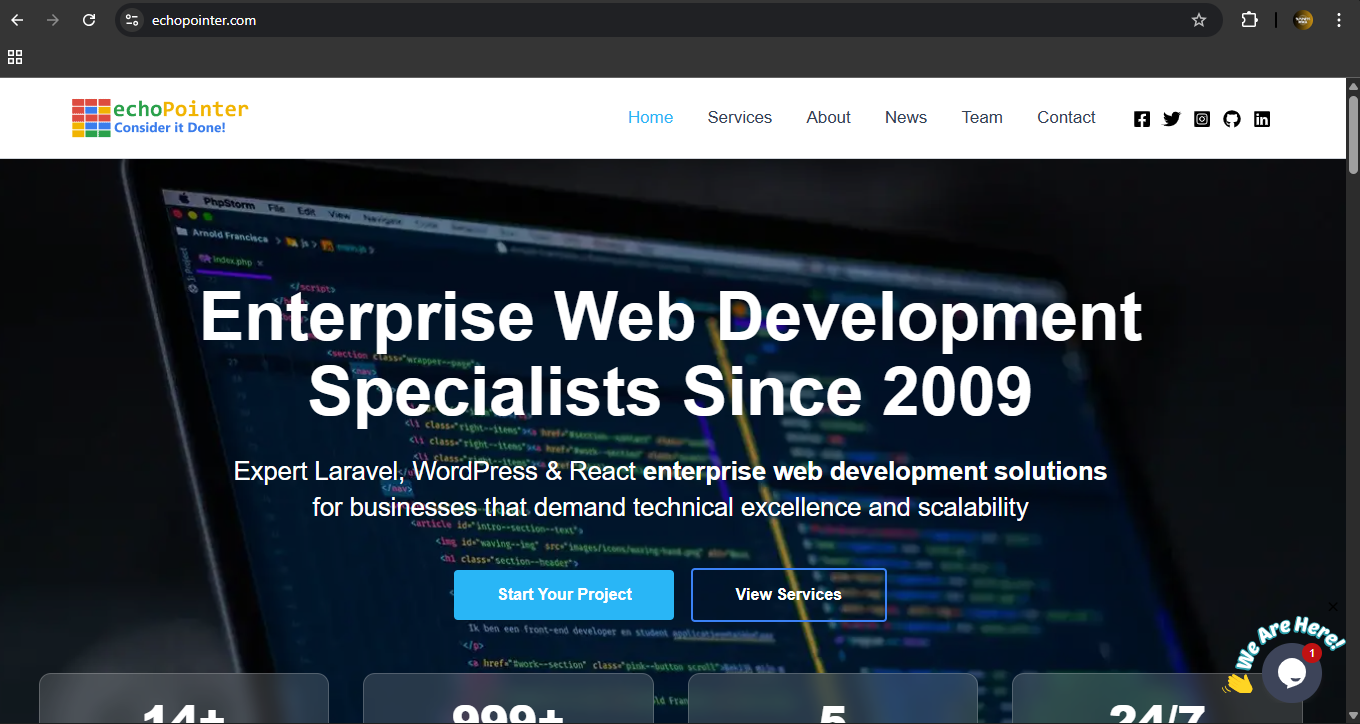Open the LinkedIn social icon
The height and width of the screenshot is (724, 1360).
coord(1262,119)
